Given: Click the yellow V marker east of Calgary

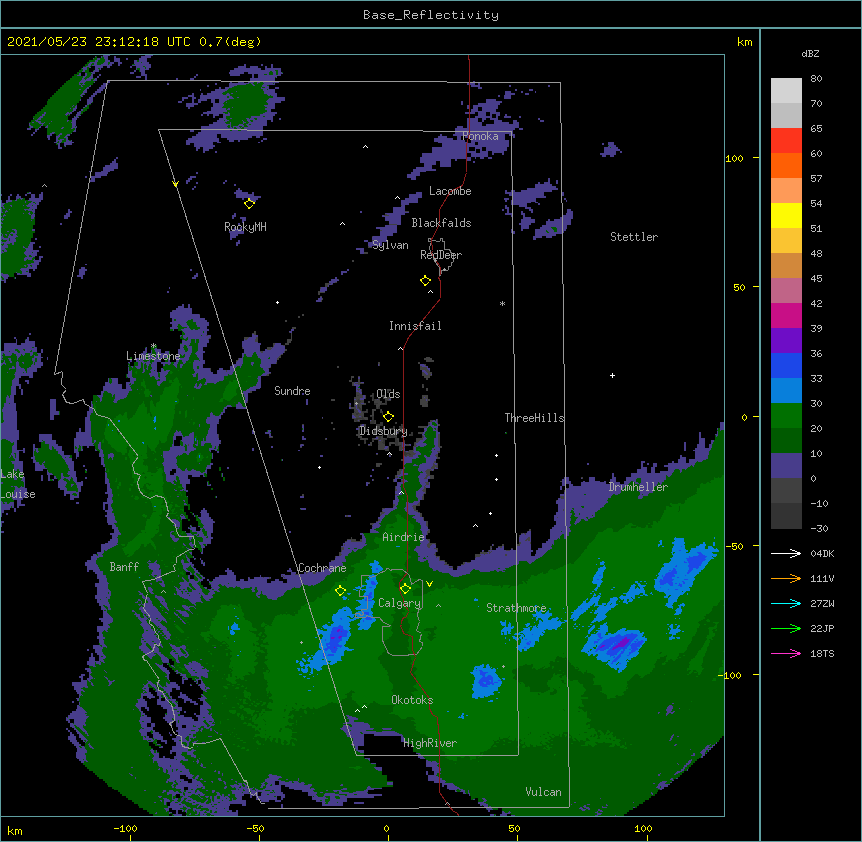Looking at the screenshot, I should pos(429,584).
